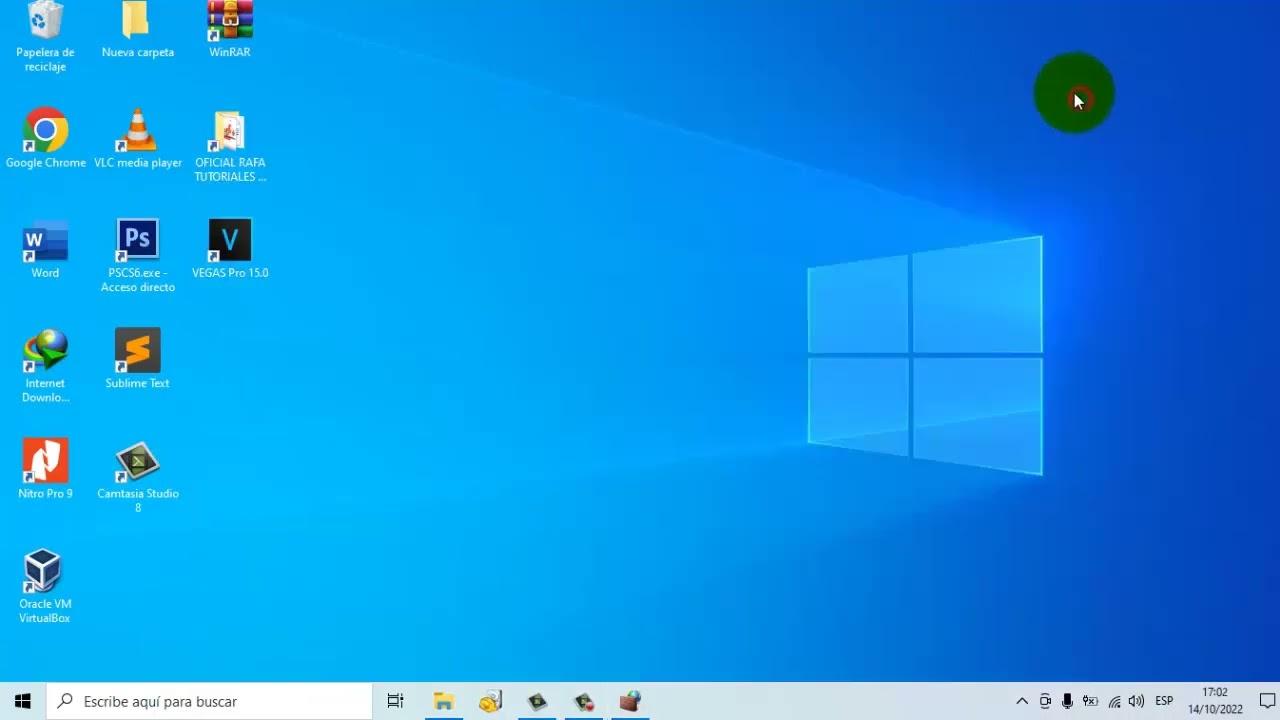The width and height of the screenshot is (1280, 720).
Task: Switch the ESP input language indicator
Action: pos(1164,701)
